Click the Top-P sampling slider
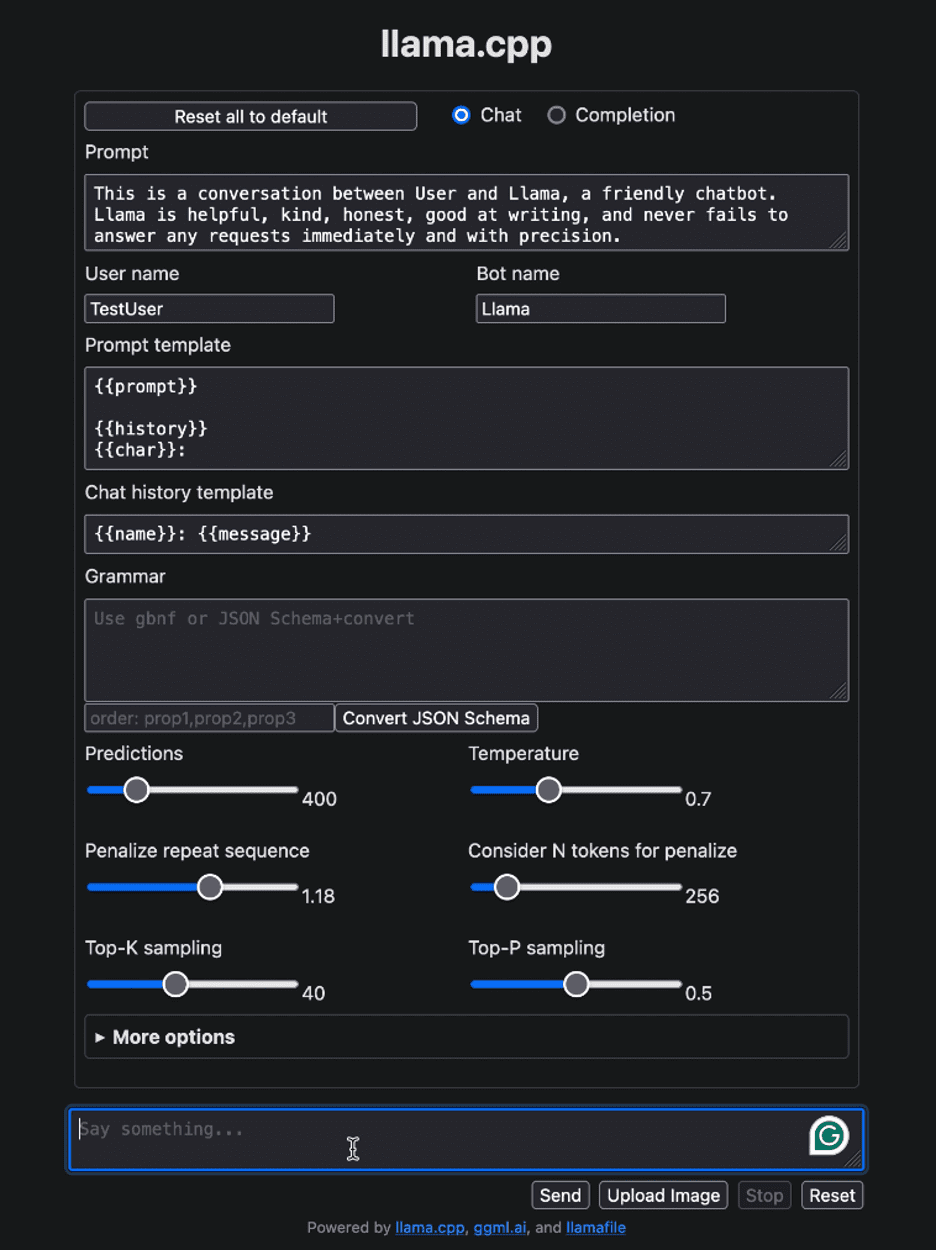936x1250 pixels. click(576, 984)
